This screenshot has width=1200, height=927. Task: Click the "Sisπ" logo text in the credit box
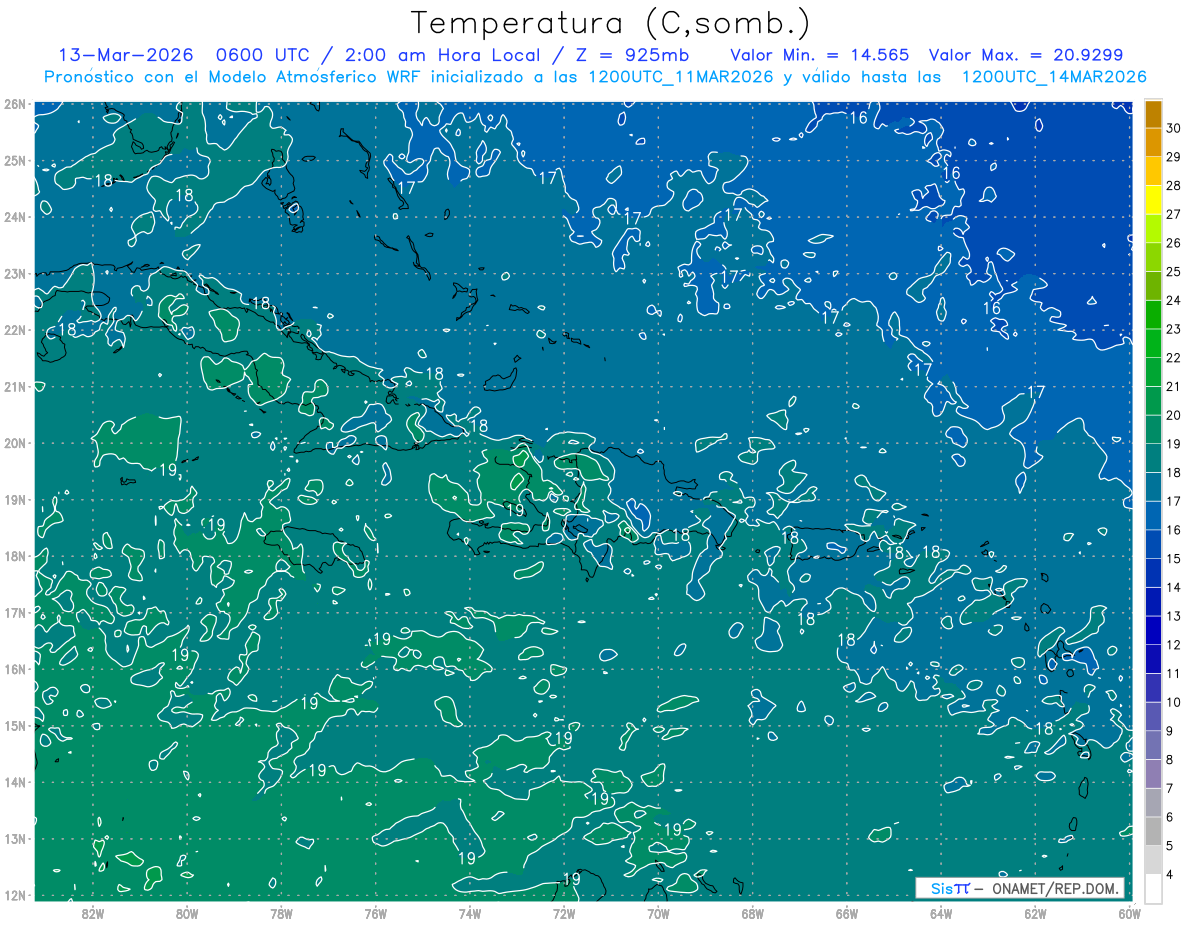click(950, 888)
